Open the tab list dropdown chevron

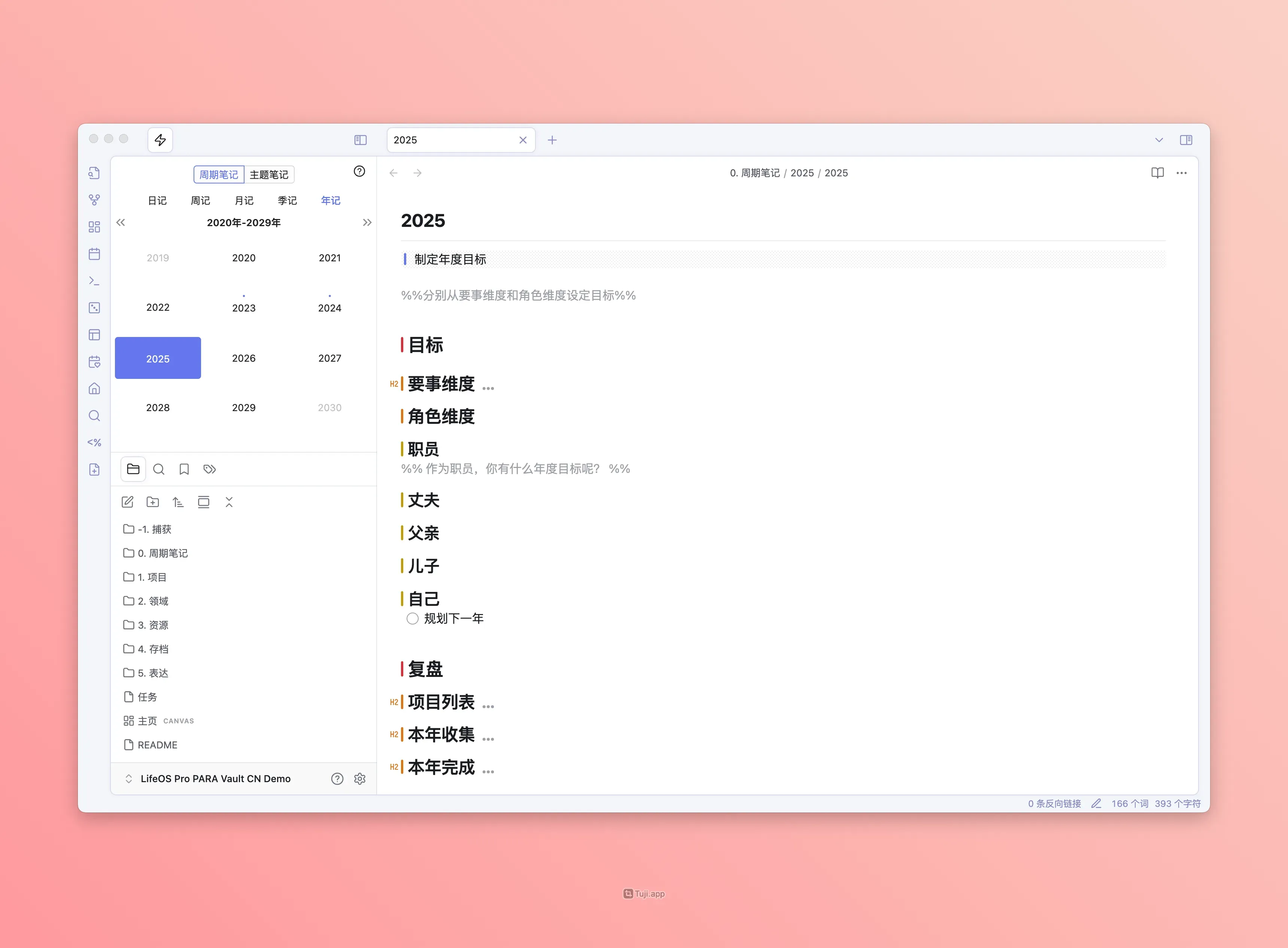point(1159,140)
